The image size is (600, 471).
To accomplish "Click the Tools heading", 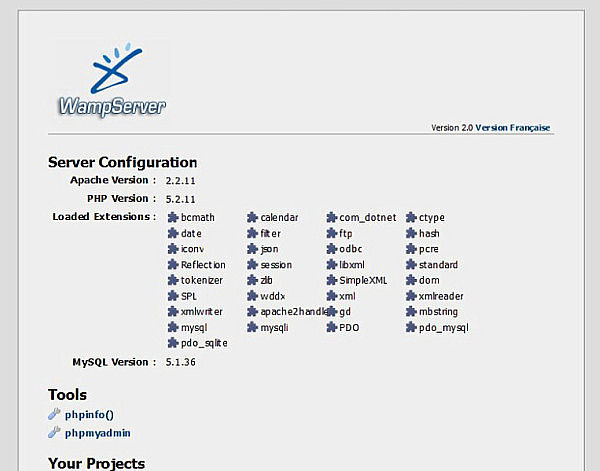I will (67, 395).
